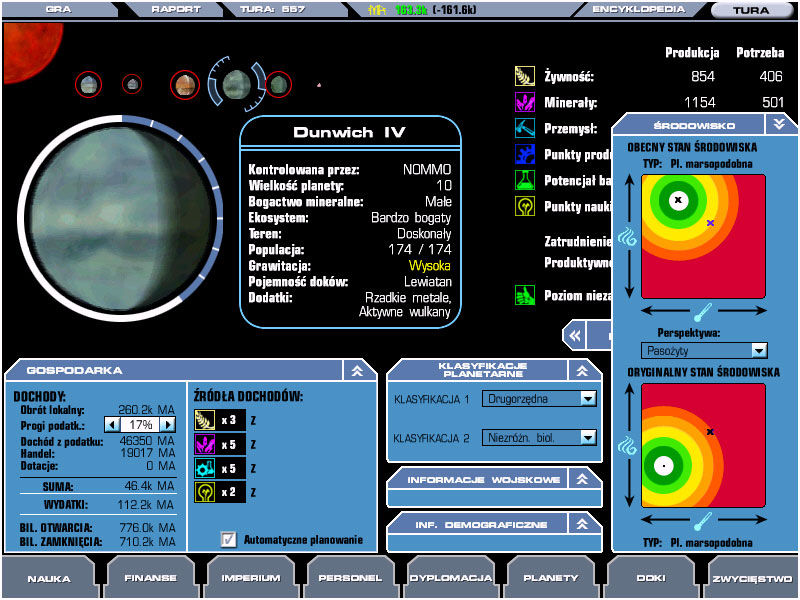The image size is (800, 600).
Task: Click the Minerały demand value 501
Action: pos(772,103)
